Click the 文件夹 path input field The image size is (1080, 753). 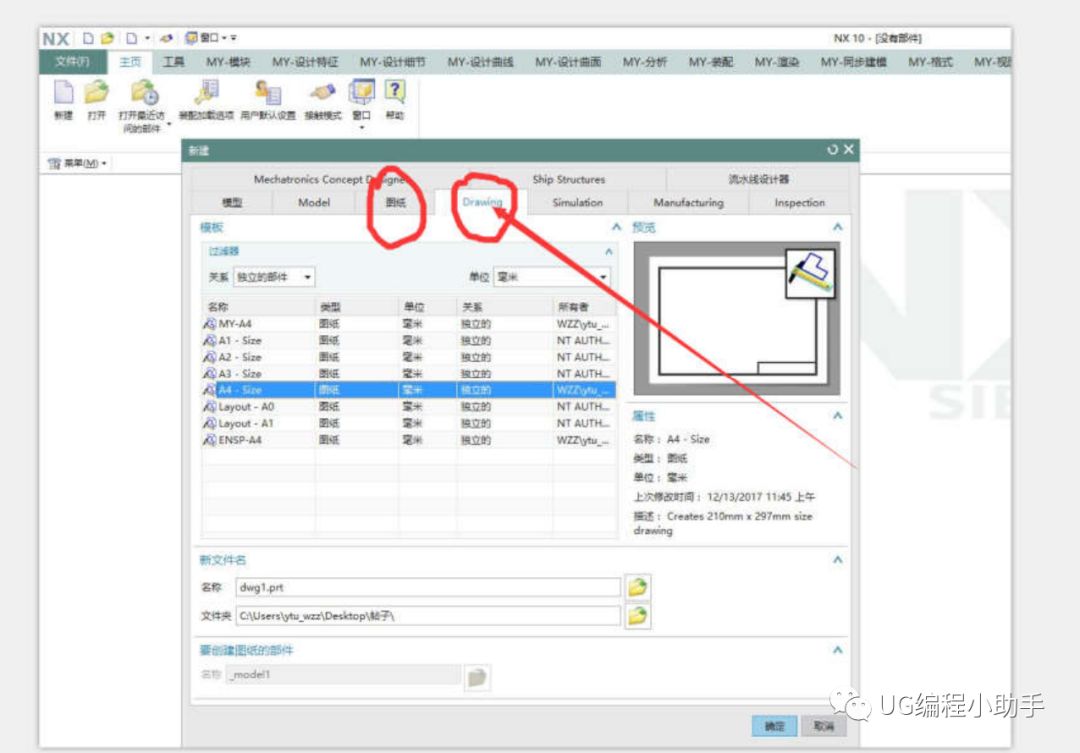tap(428, 616)
